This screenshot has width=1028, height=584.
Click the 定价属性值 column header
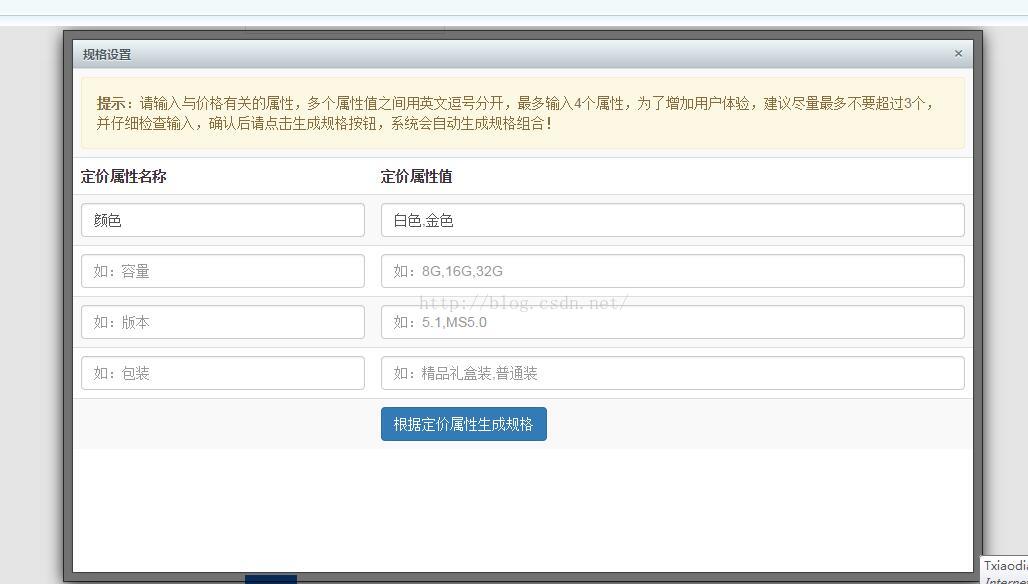[416, 176]
